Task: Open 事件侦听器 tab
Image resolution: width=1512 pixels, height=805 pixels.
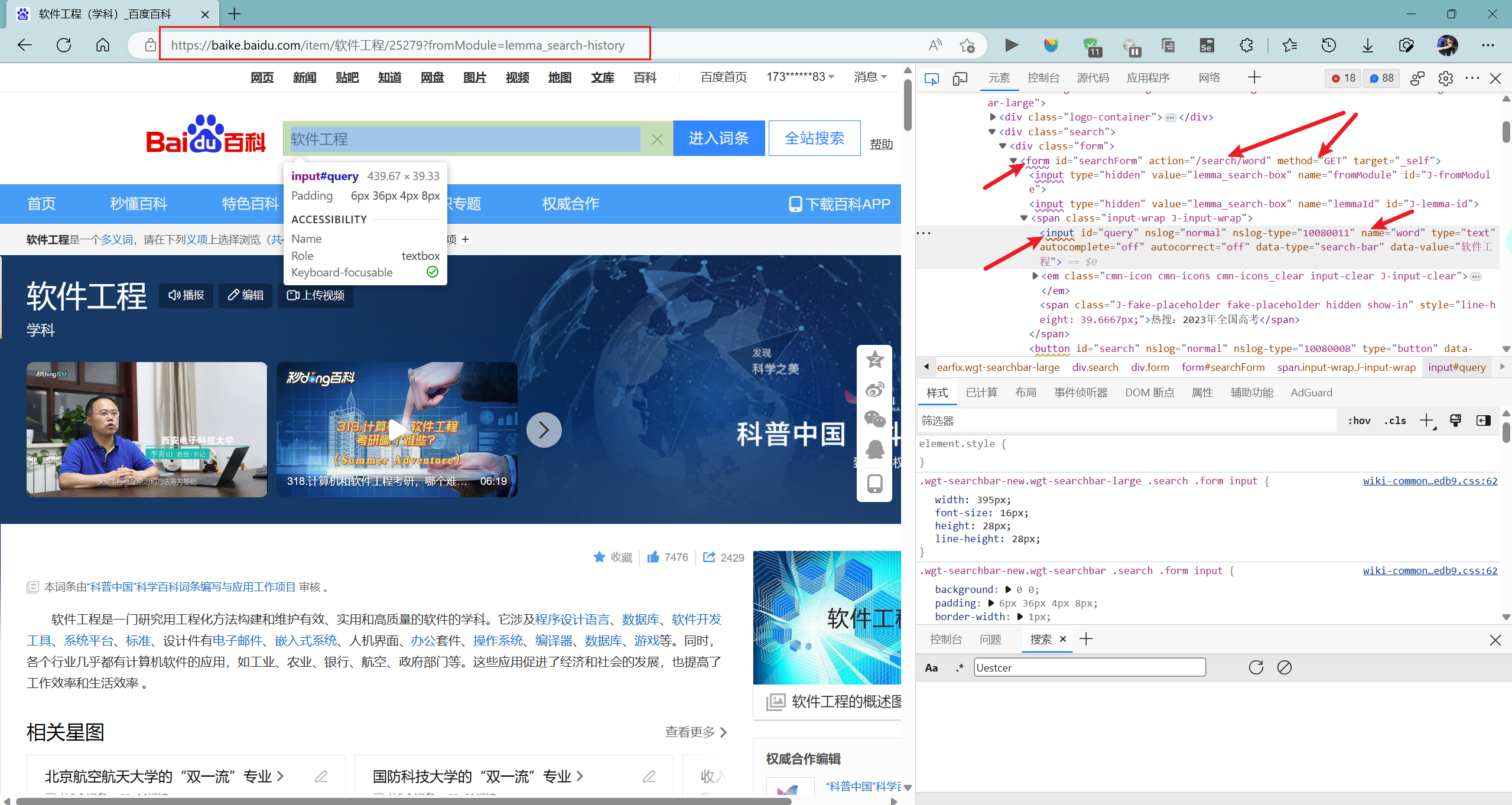Action: click(x=1081, y=393)
